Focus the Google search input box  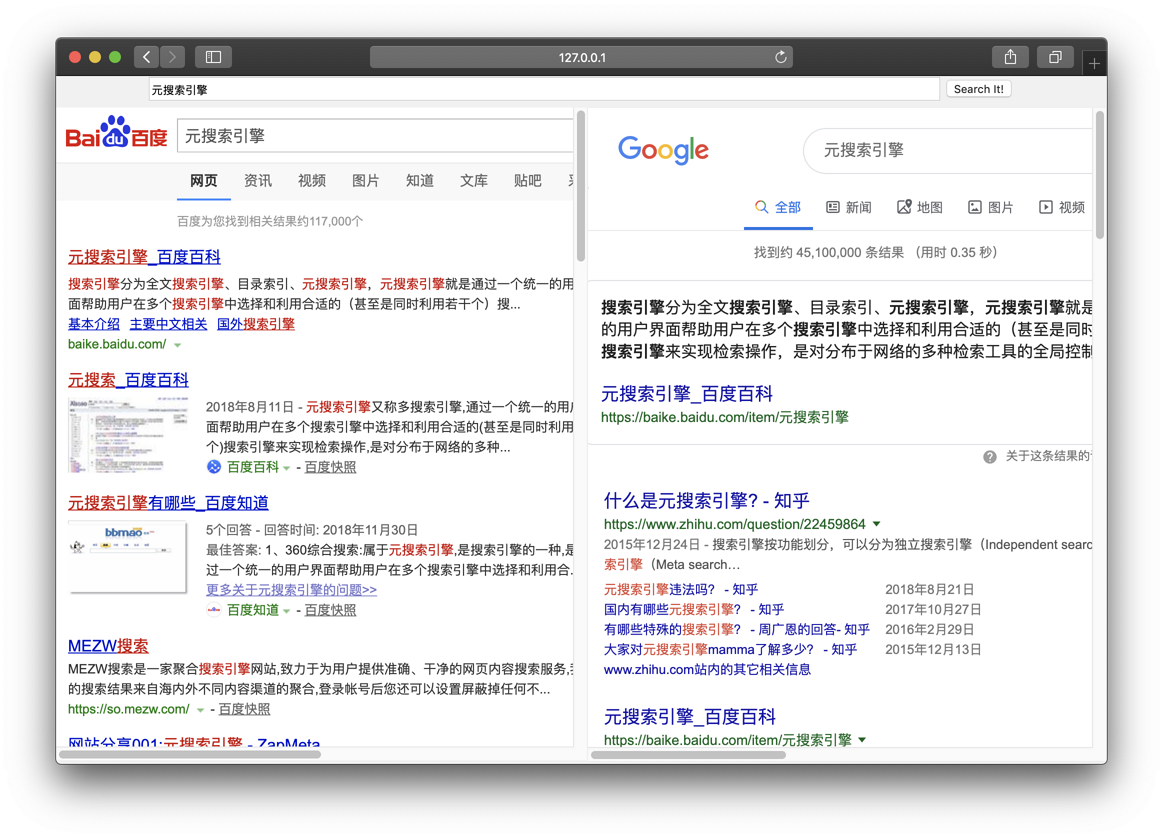(x=948, y=151)
